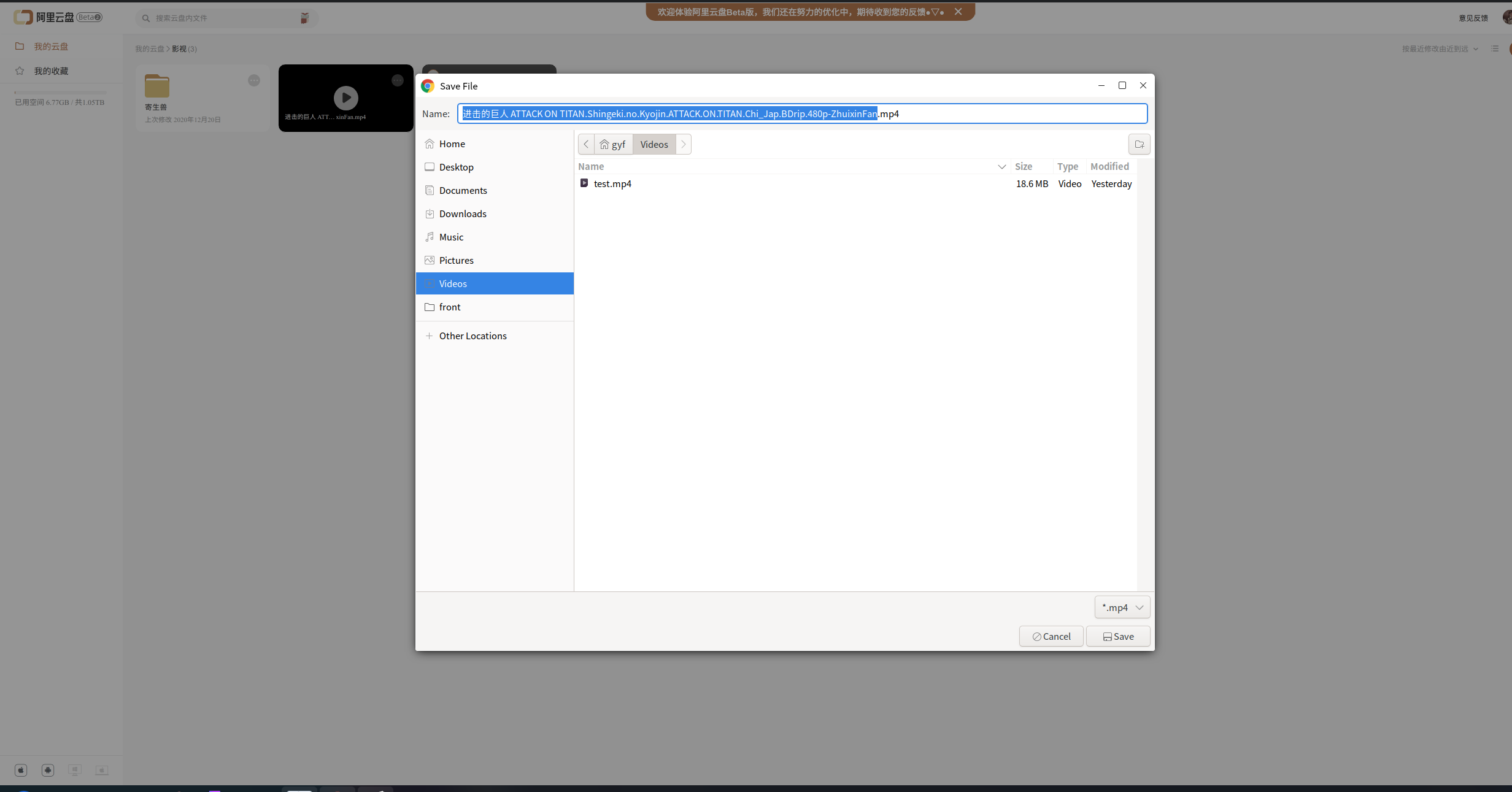Click the Other Locations expand icon
Screen dimensions: 1512x792
[428, 335]
